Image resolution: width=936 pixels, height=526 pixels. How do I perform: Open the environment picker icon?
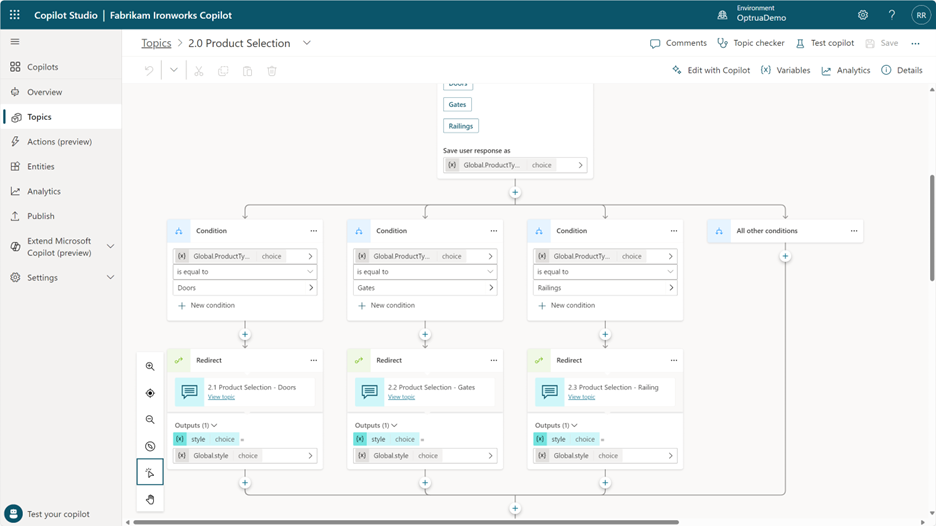pos(722,15)
